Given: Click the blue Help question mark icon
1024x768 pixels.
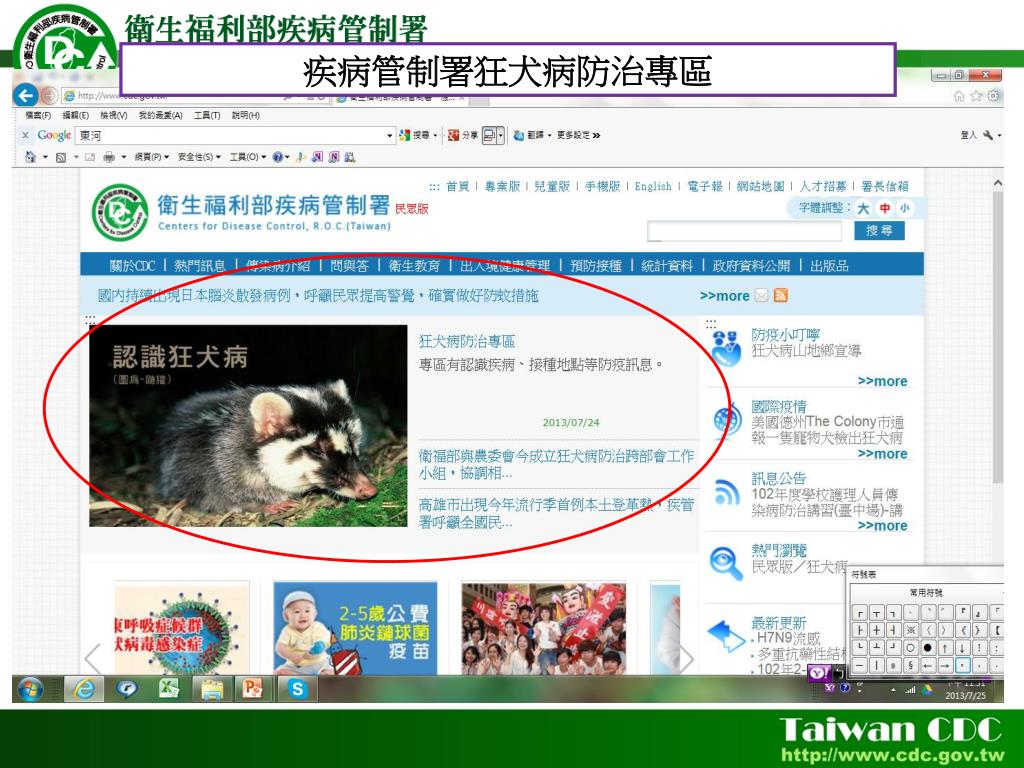Looking at the screenshot, I should (278, 157).
